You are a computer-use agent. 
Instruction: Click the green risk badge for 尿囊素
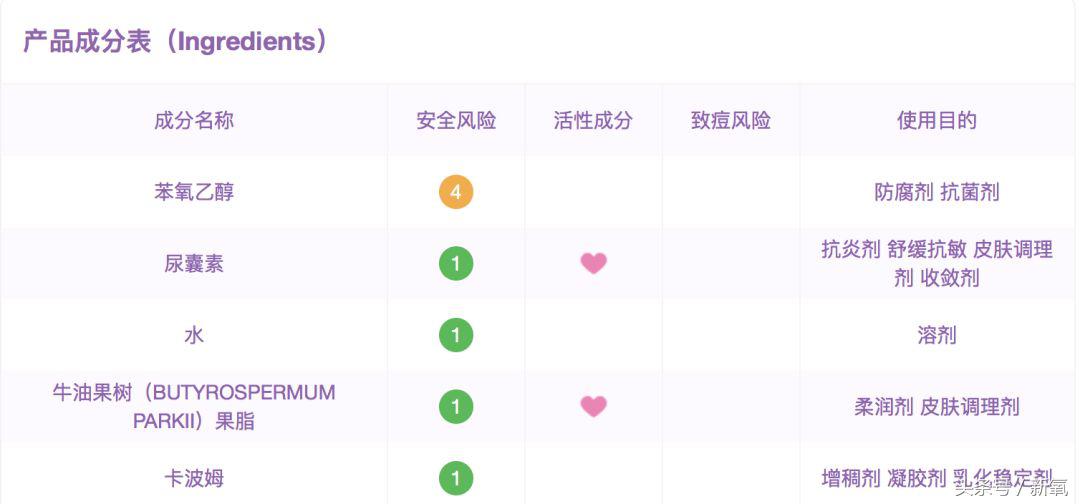[456, 264]
